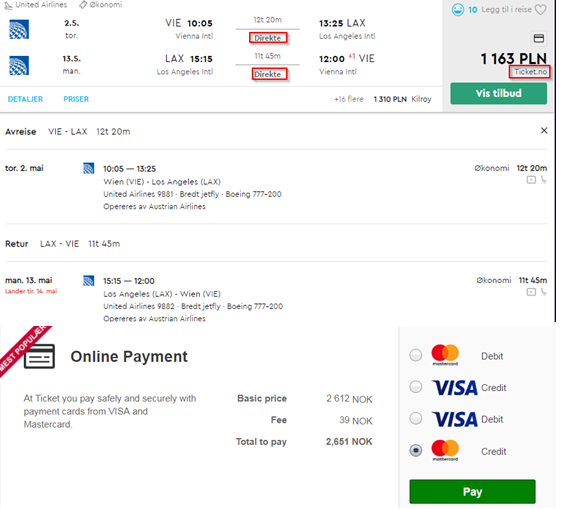Click the payment card icon above price
This screenshot has width=566, height=509.
[539, 38]
